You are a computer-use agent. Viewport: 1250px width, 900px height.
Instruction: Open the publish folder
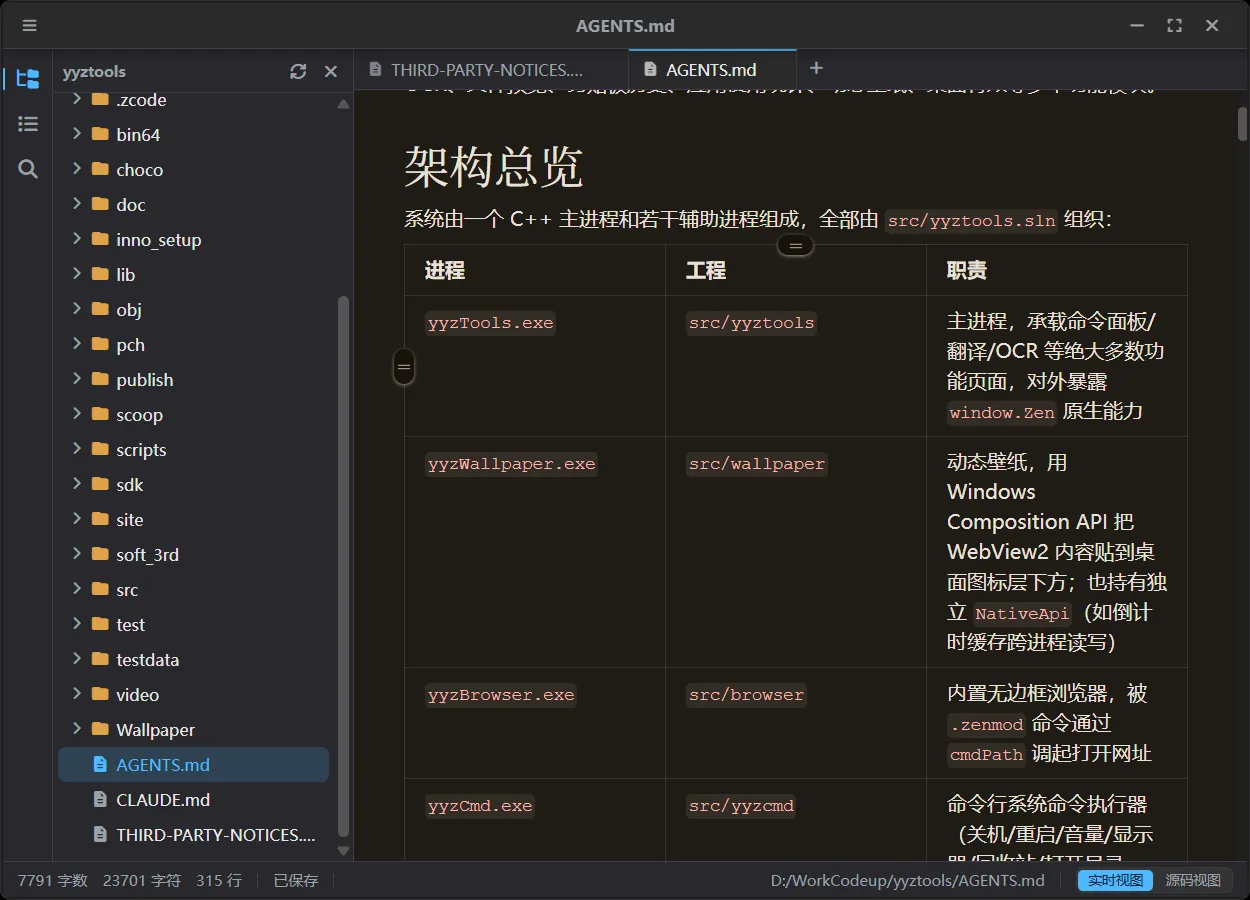pos(194,379)
